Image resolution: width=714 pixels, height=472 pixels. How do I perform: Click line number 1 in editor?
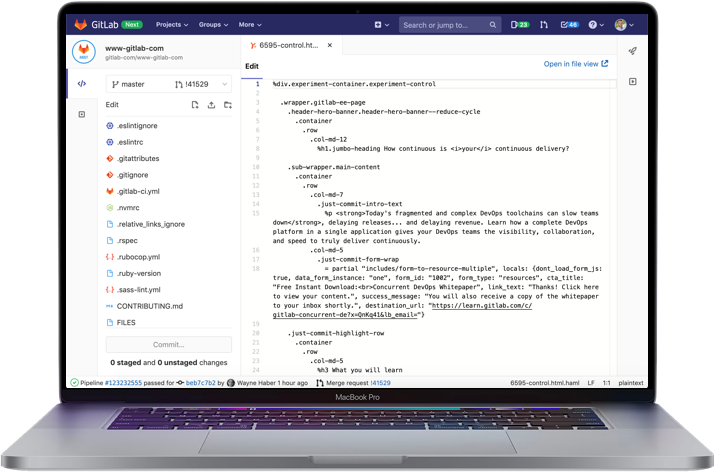click(x=257, y=84)
